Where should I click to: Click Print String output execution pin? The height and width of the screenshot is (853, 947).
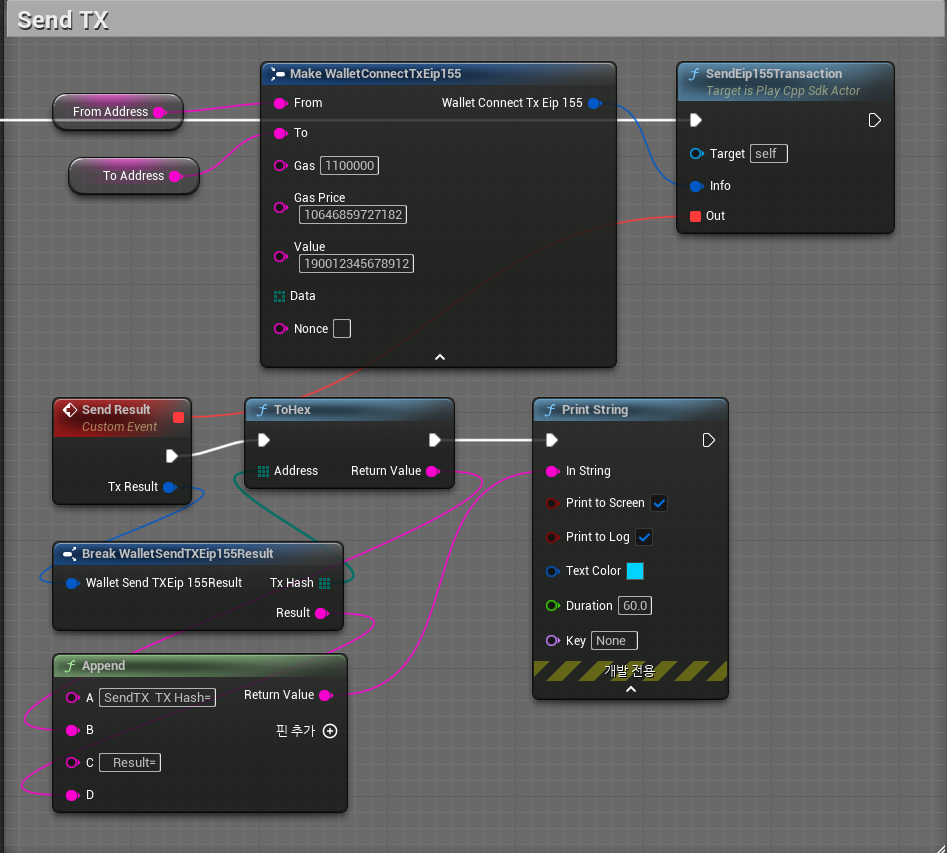(x=708, y=440)
